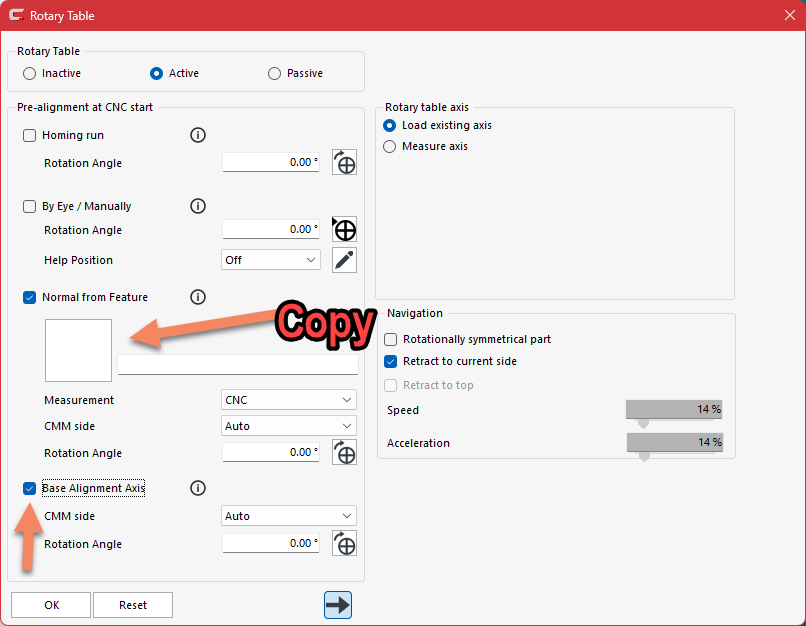Open Normal from Feature info icon
Viewport: 806px width, 626px height.
pos(198,297)
